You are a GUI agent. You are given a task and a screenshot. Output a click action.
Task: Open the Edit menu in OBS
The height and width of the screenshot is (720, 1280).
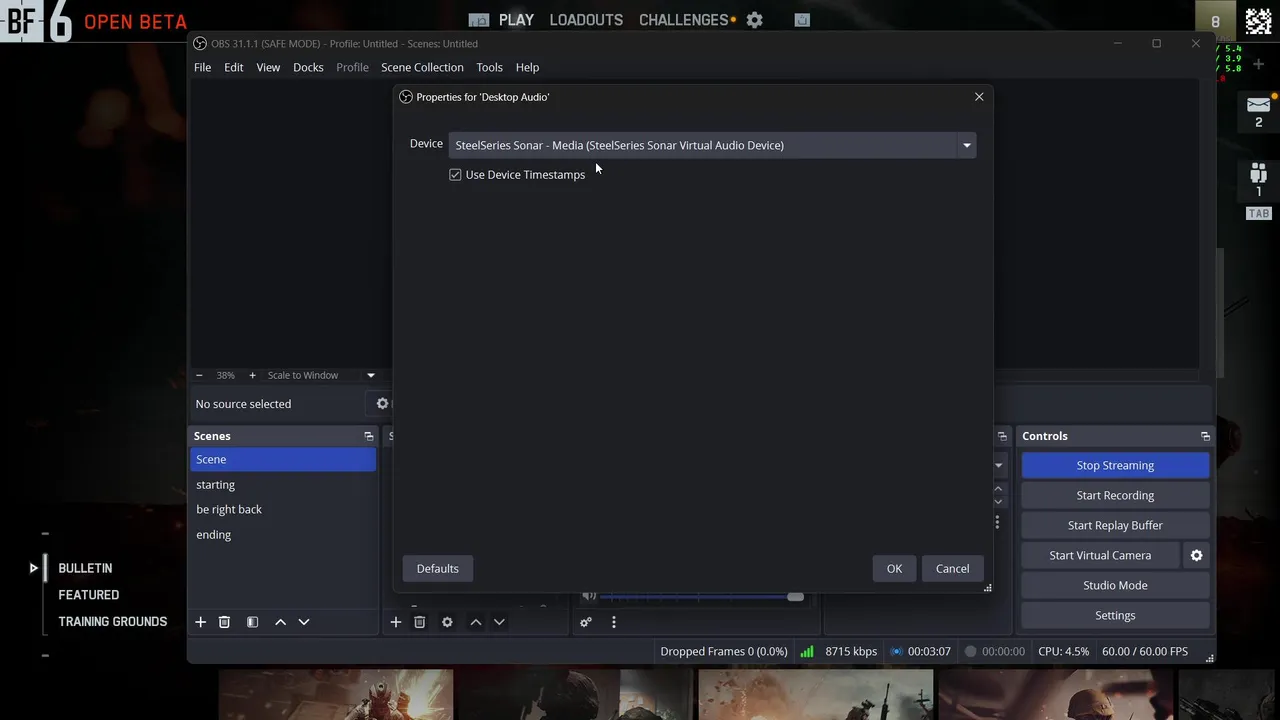pyautogui.click(x=233, y=67)
